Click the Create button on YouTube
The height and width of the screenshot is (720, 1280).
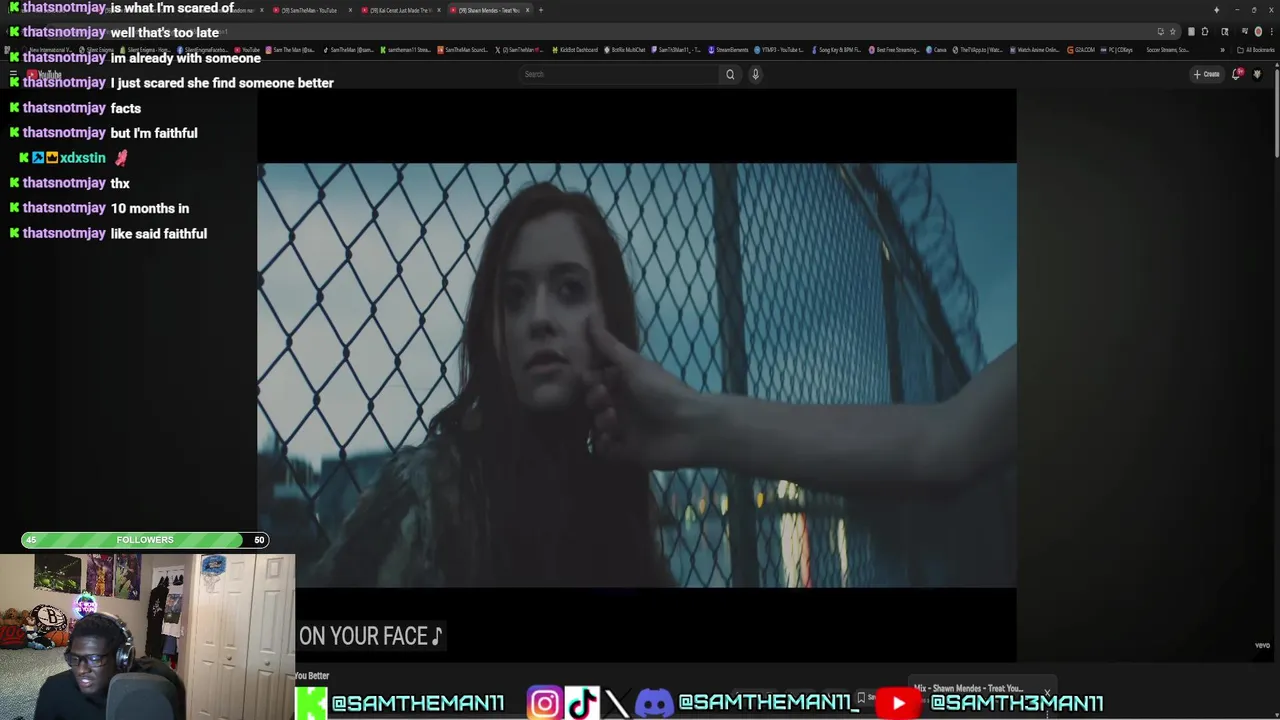coord(1206,74)
